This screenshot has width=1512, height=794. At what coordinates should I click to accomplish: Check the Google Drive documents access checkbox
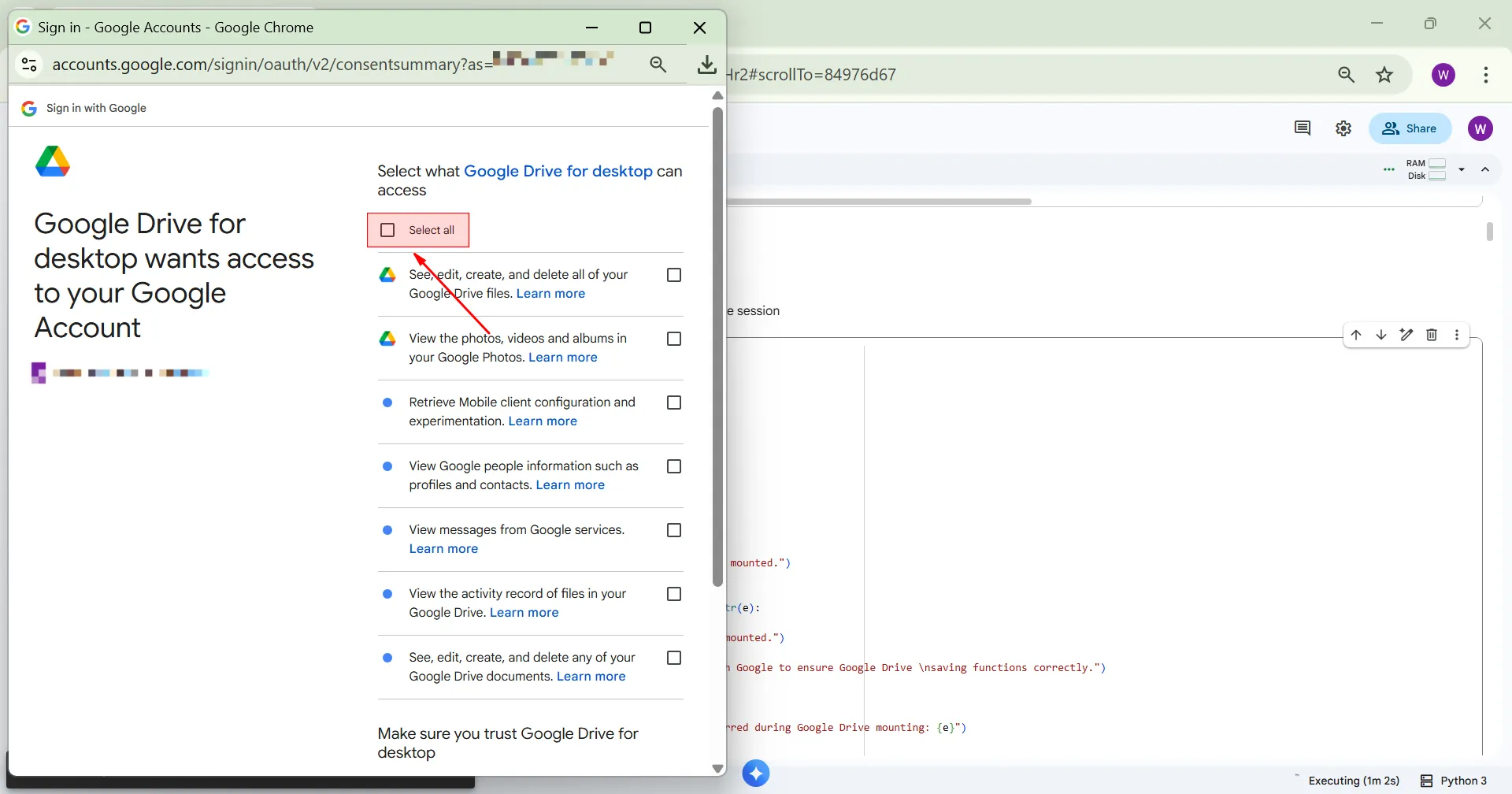pyautogui.click(x=674, y=658)
